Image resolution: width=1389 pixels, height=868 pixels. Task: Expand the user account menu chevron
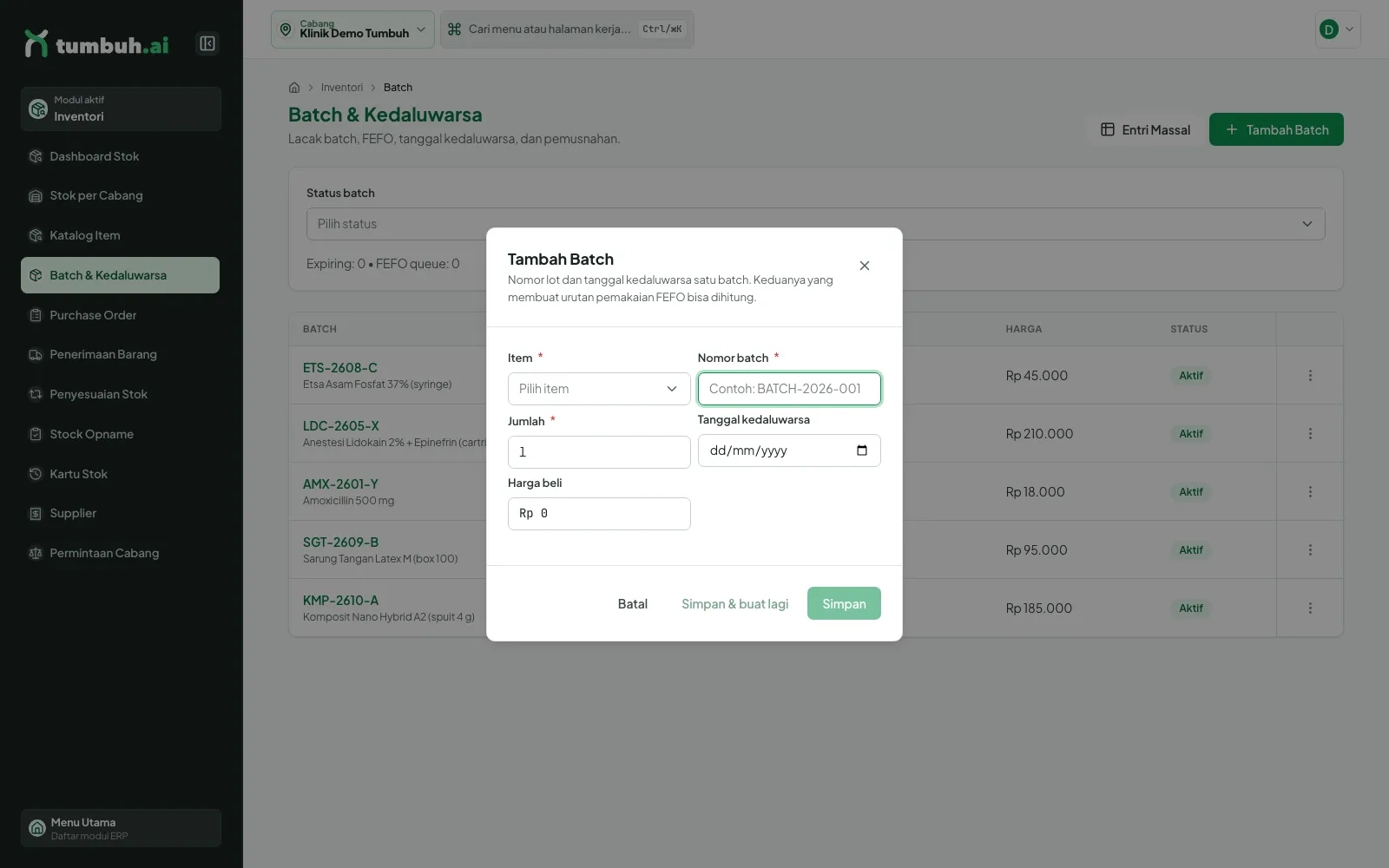click(1349, 30)
